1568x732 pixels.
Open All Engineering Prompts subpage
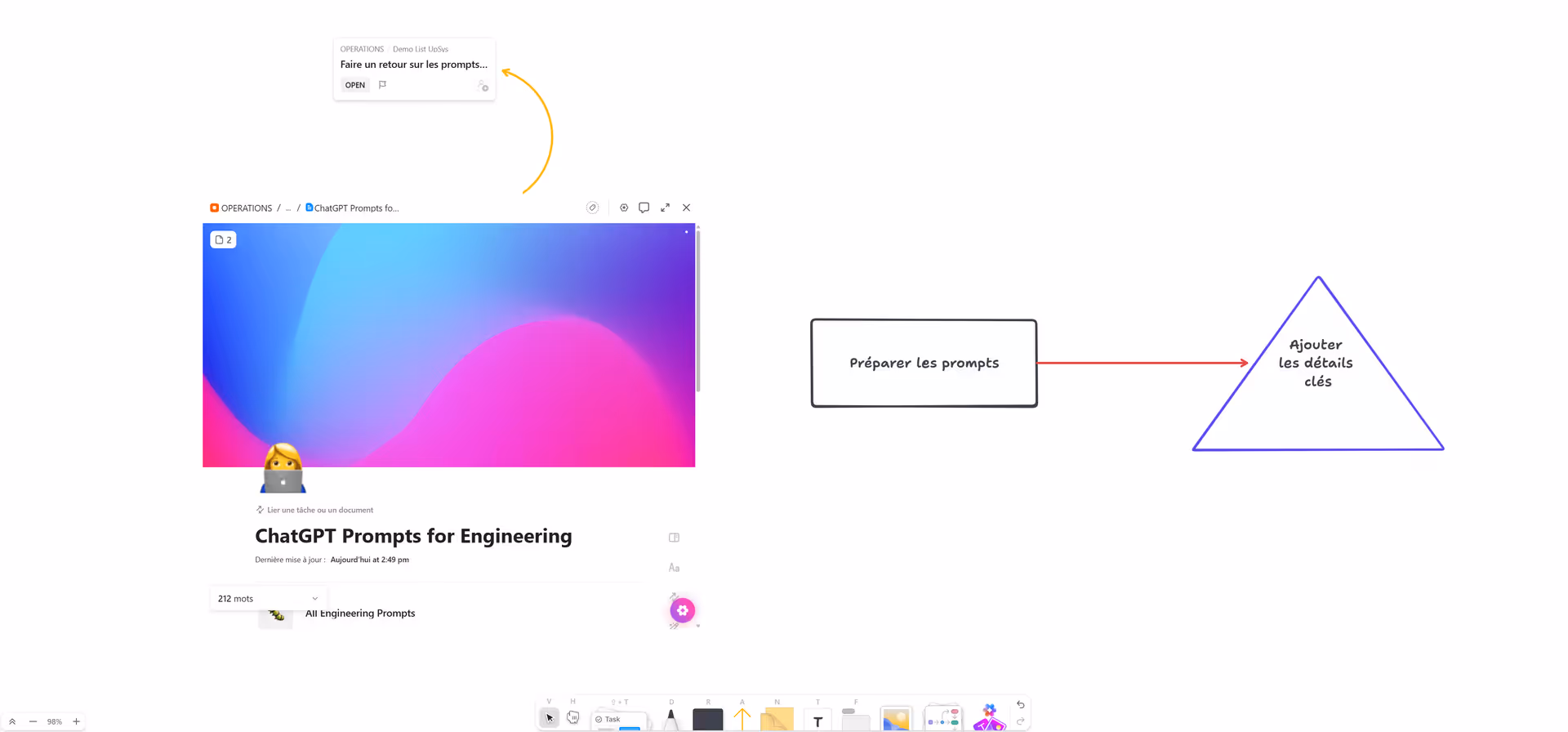click(x=360, y=614)
